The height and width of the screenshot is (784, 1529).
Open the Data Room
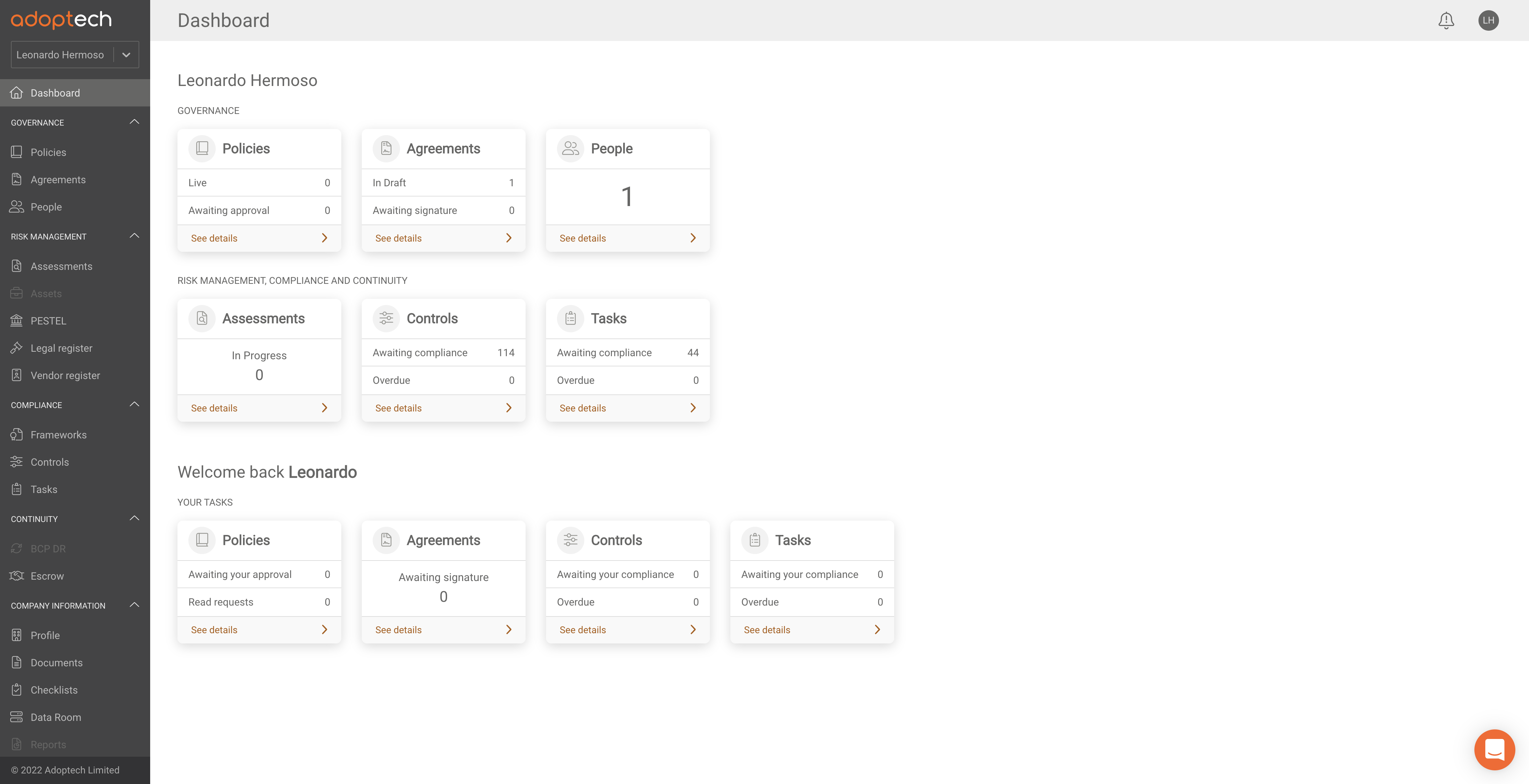pos(17,717)
